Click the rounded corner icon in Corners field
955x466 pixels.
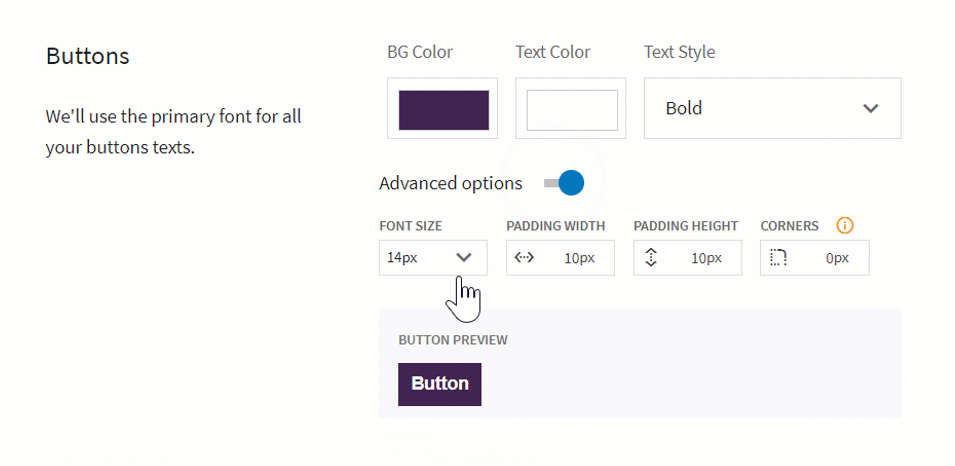(778, 258)
